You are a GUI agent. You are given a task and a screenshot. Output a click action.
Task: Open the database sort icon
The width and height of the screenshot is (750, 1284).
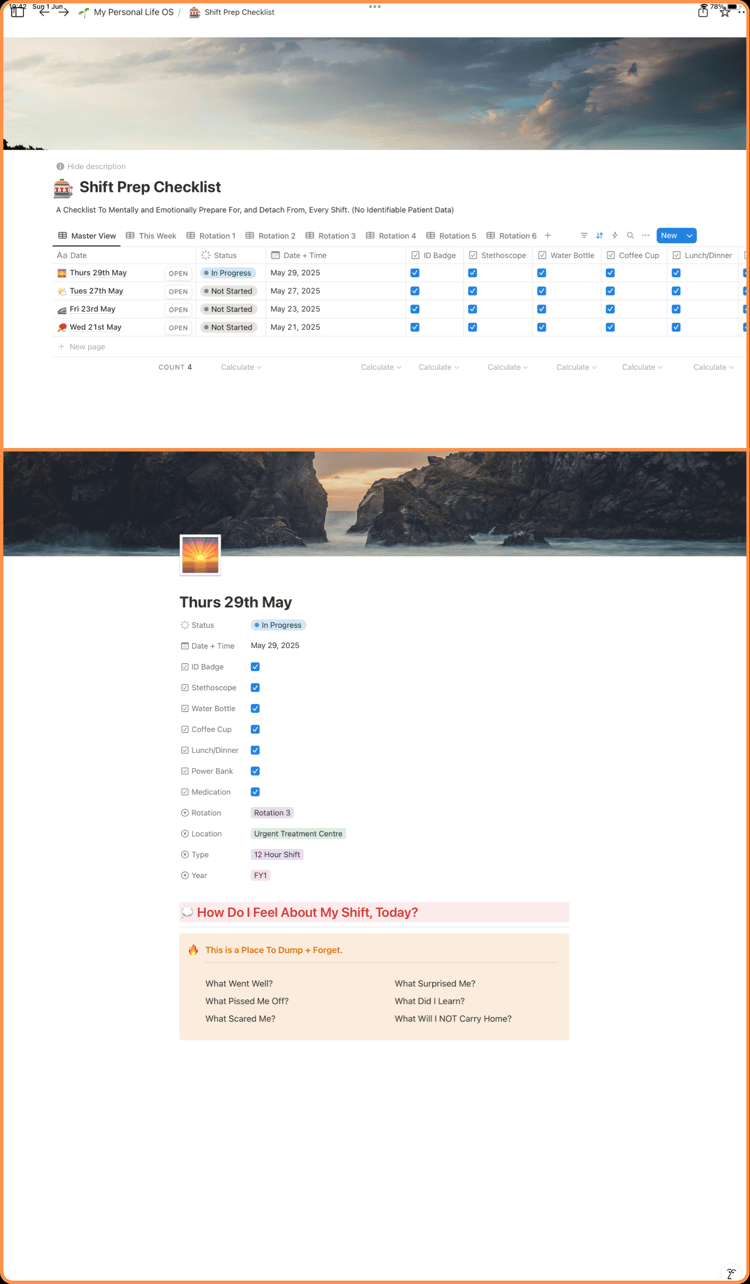coord(599,236)
